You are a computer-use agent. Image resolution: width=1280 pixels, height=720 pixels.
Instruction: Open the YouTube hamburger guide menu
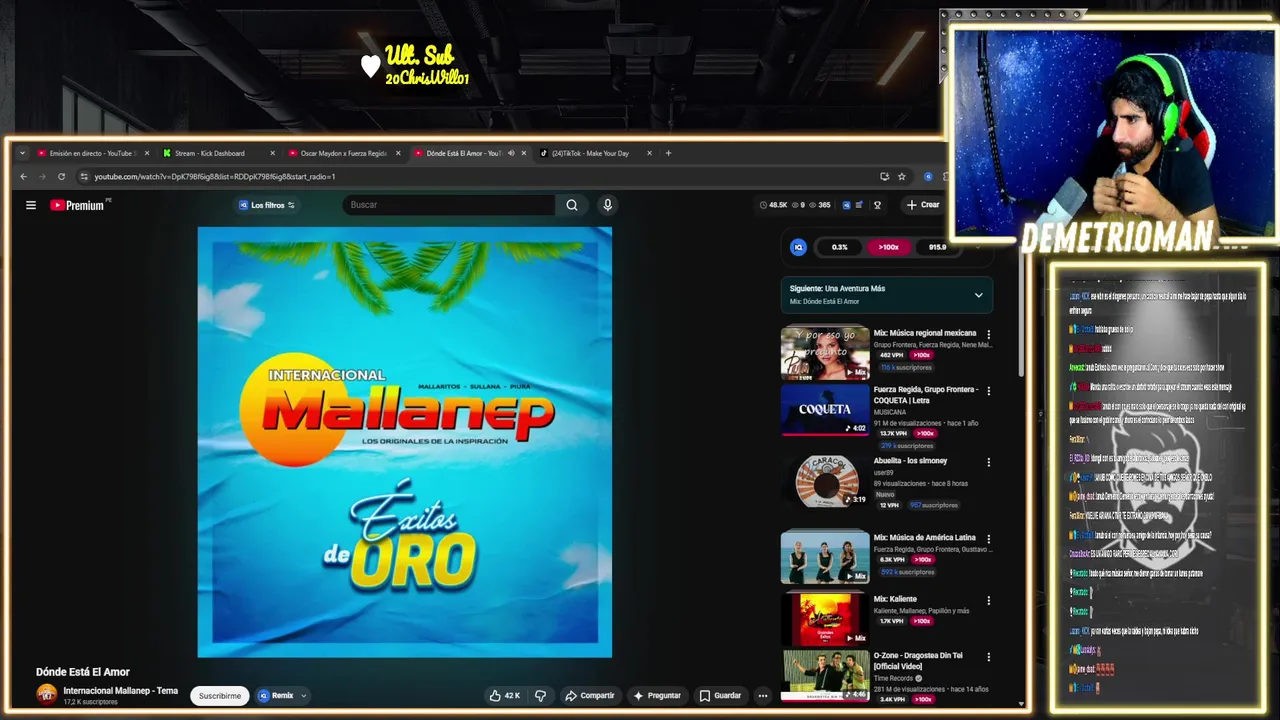(31, 205)
